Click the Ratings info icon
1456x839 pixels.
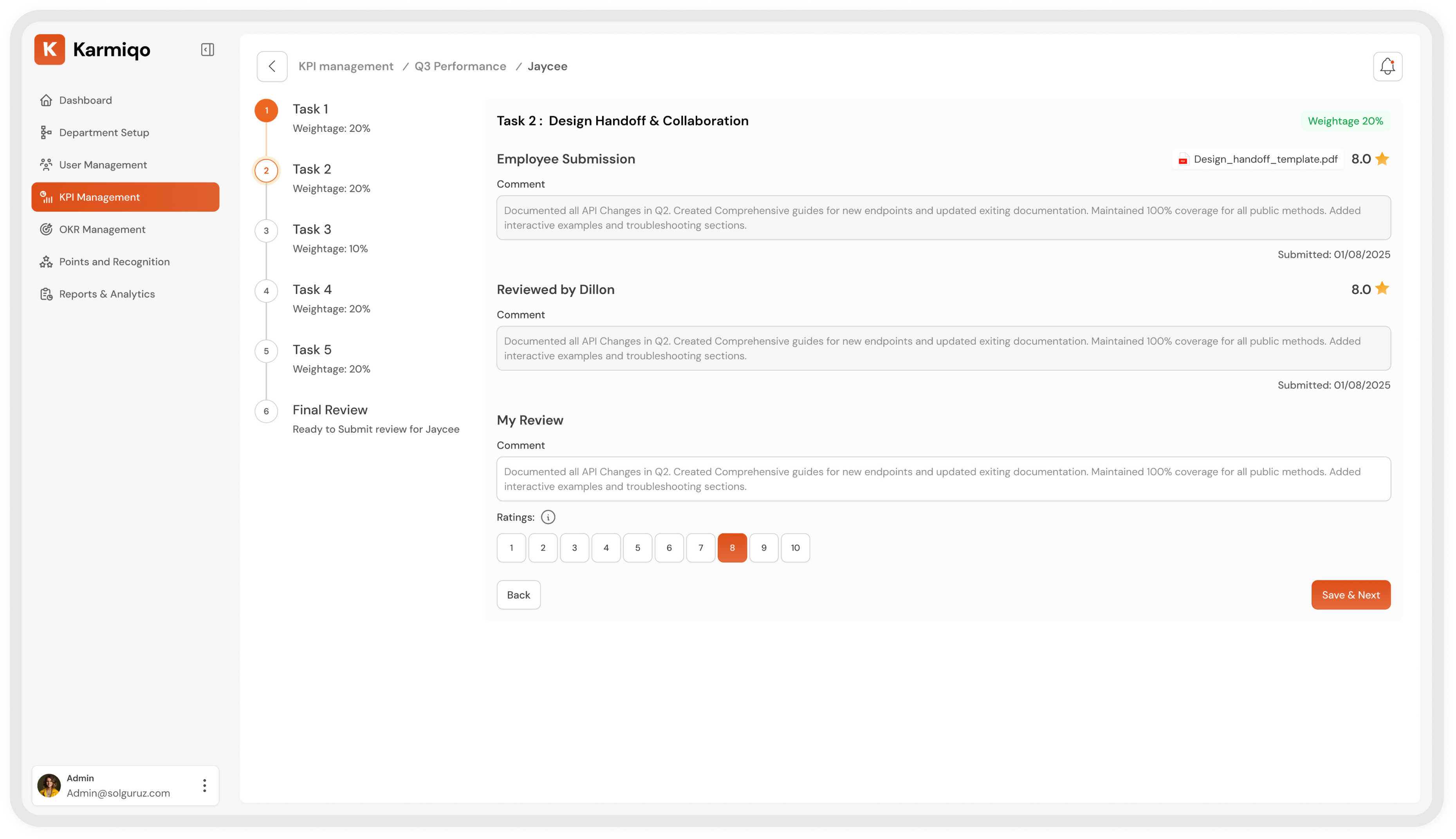click(x=548, y=517)
